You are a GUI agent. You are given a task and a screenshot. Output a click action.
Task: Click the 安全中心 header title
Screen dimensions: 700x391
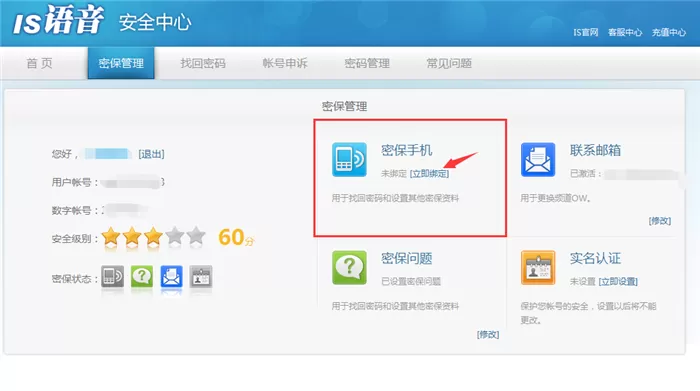coord(155,22)
